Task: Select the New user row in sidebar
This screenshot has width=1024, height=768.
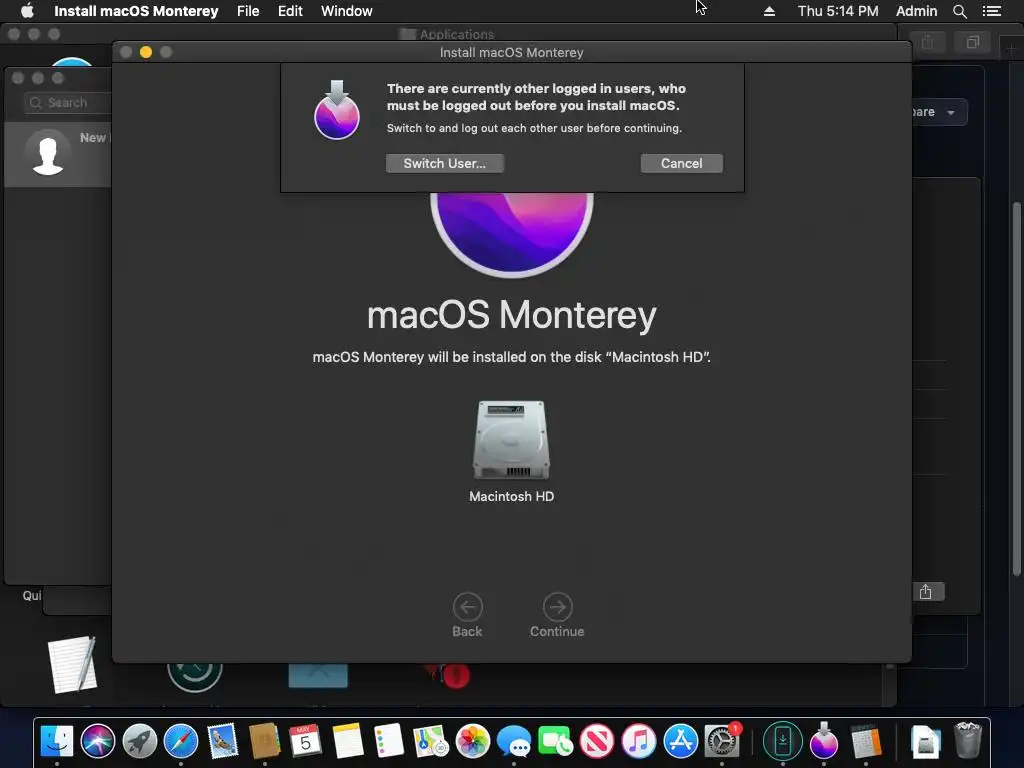Action: pos(57,154)
